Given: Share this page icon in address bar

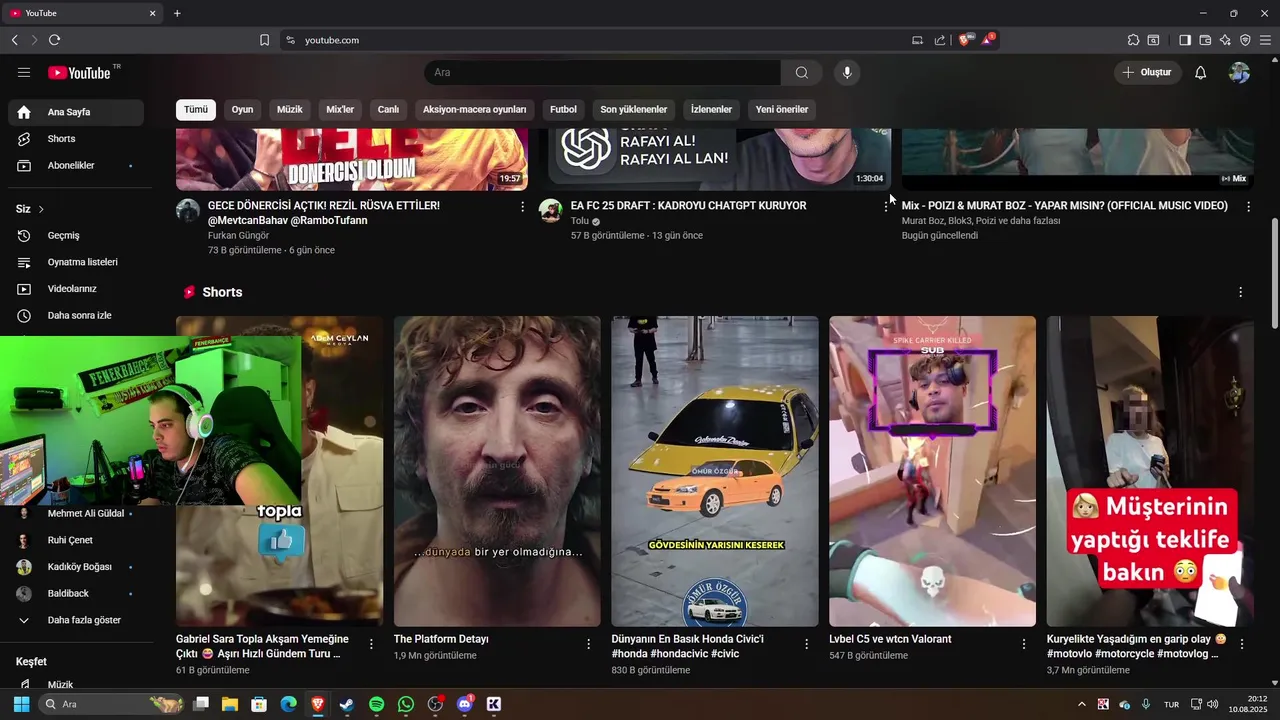Looking at the screenshot, I should 940,40.
